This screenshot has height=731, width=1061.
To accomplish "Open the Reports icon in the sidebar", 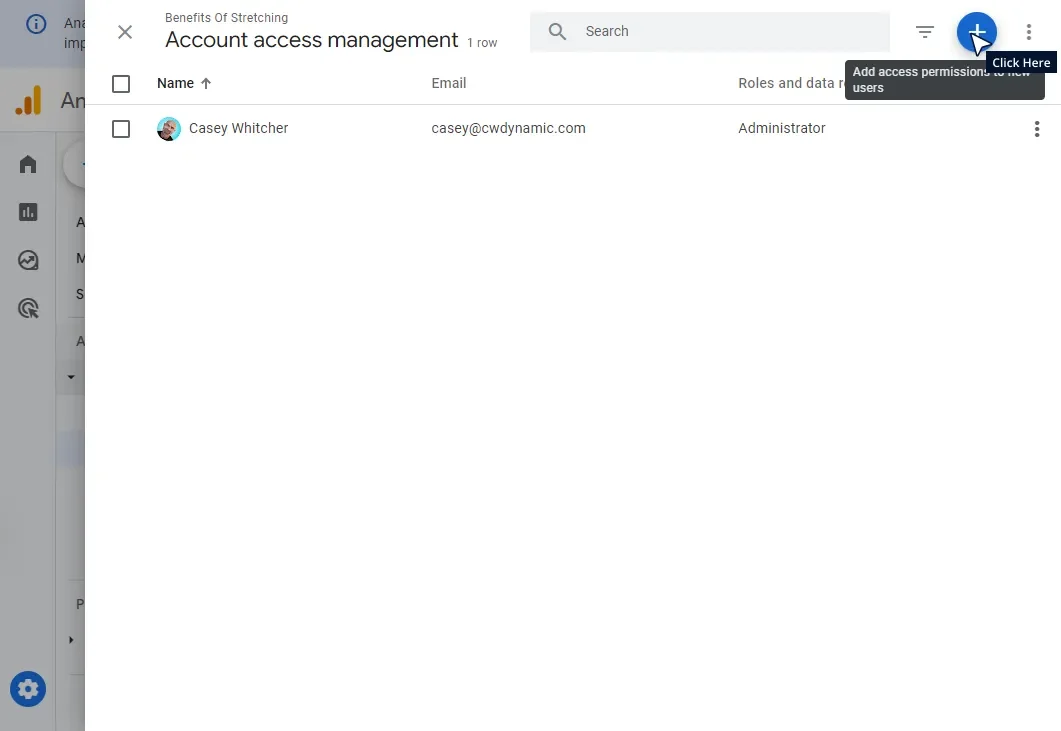I will pyautogui.click(x=27, y=212).
